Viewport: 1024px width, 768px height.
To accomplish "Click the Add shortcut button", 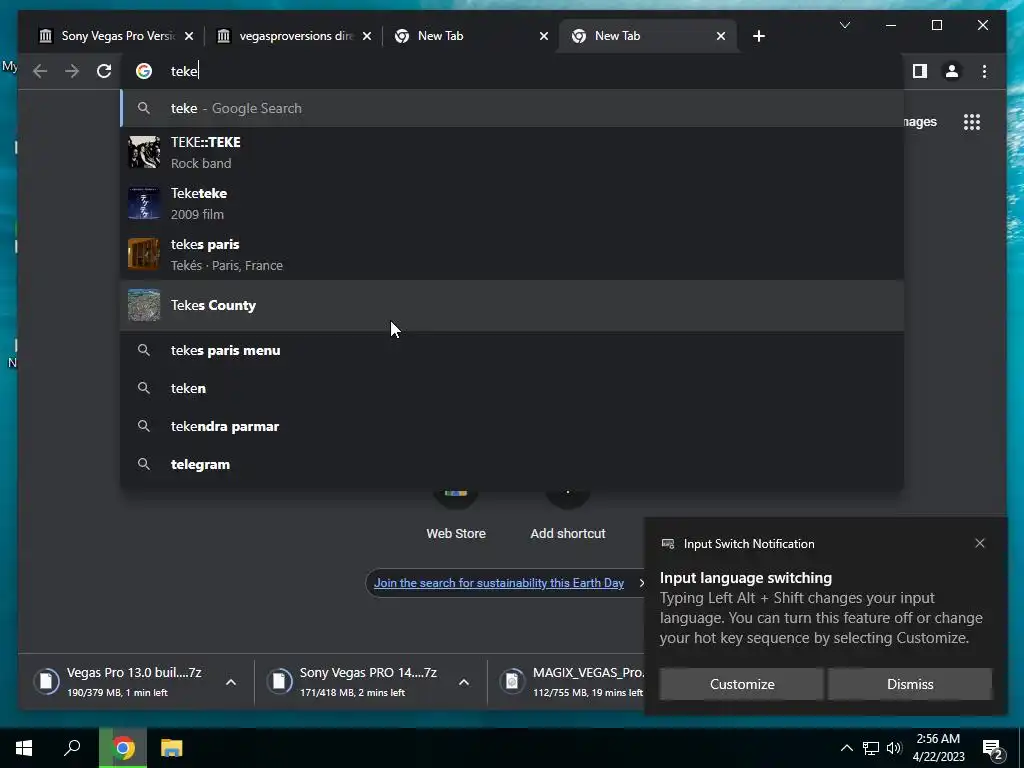I will point(568,516).
